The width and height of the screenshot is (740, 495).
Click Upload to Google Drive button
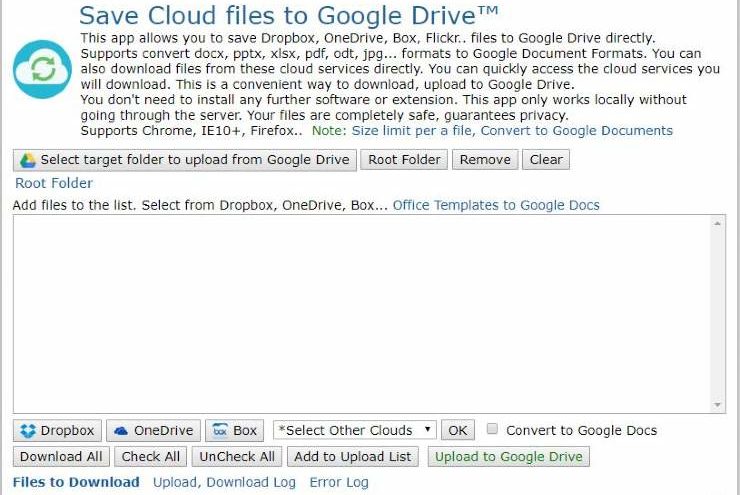point(509,457)
